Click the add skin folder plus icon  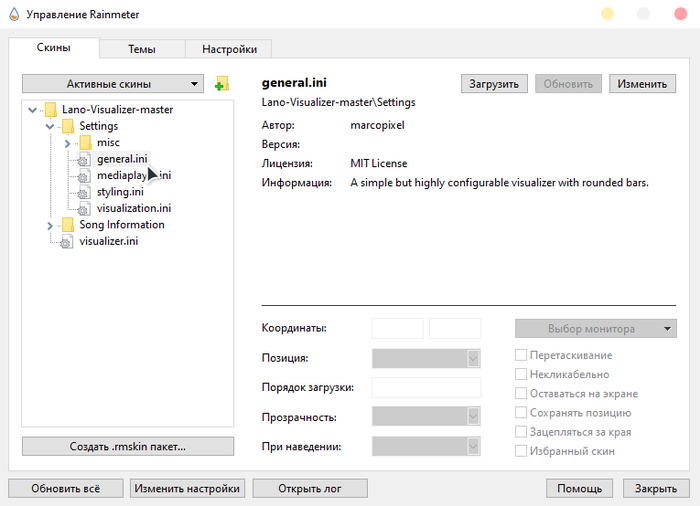(x=222, y=84)
